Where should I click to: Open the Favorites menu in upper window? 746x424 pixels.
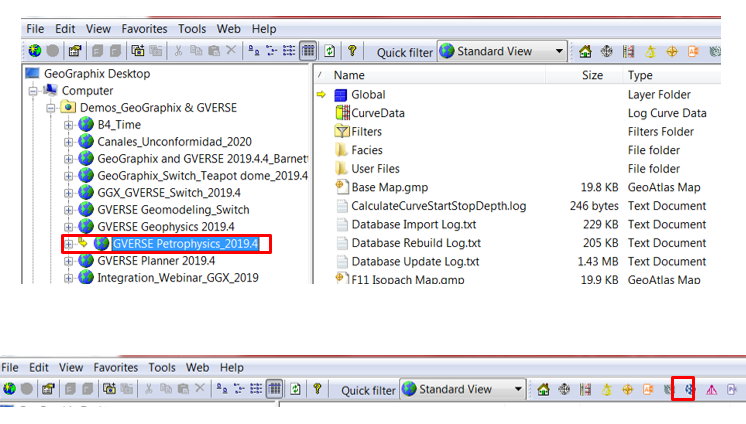(x=145, y=29)
